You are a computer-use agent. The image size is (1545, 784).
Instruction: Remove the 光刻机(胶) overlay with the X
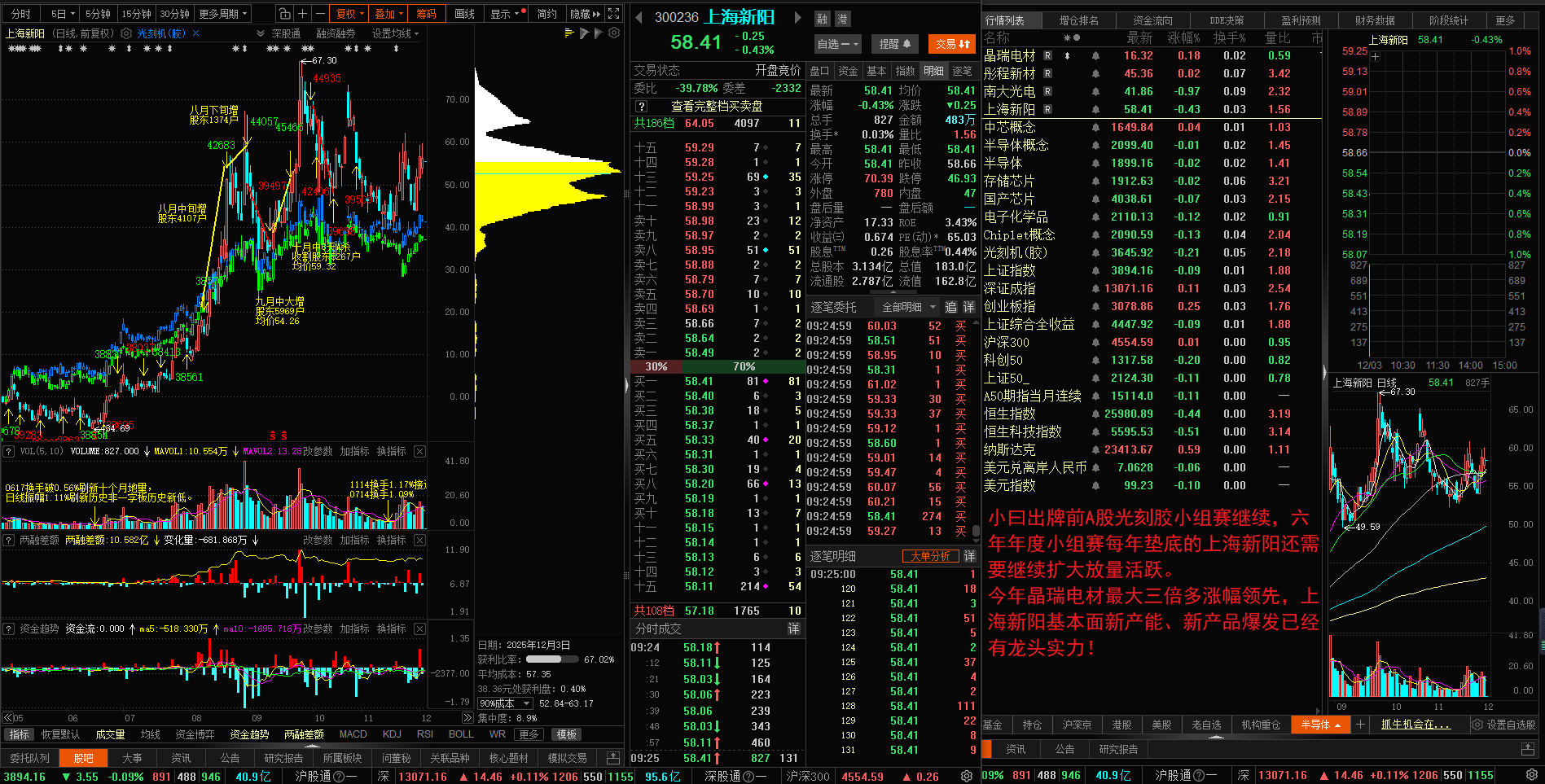[195, 33]
